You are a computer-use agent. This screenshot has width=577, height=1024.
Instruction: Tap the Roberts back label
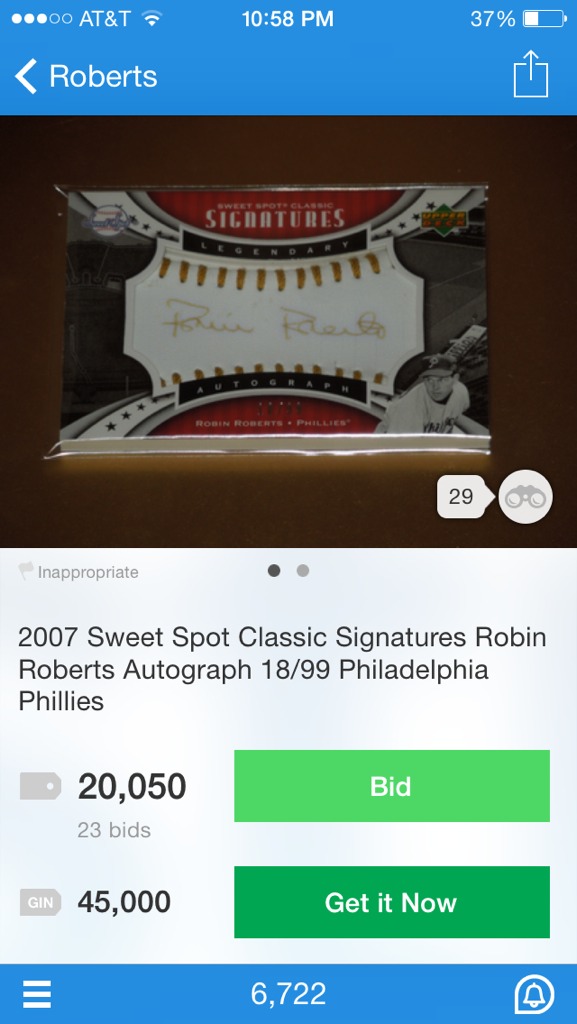coord(103,76)
